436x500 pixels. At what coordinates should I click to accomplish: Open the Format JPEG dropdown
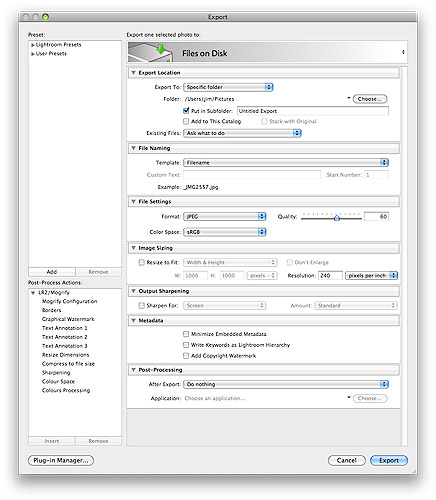coord(225,217)
